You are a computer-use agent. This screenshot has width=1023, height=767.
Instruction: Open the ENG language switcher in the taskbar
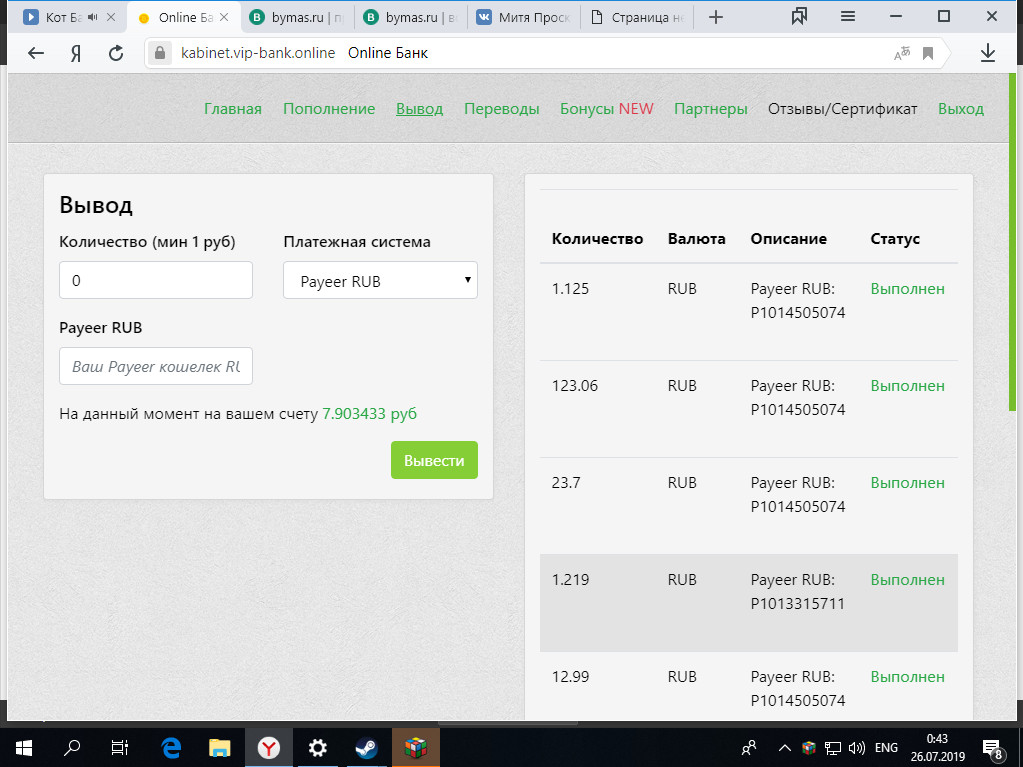tap(887, 747)
